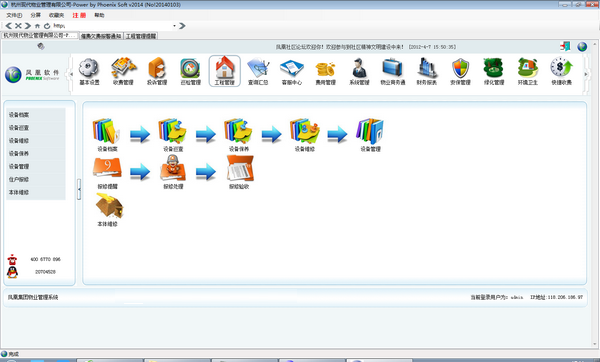Open the 客服中心 module icon

tap(292, 69)
